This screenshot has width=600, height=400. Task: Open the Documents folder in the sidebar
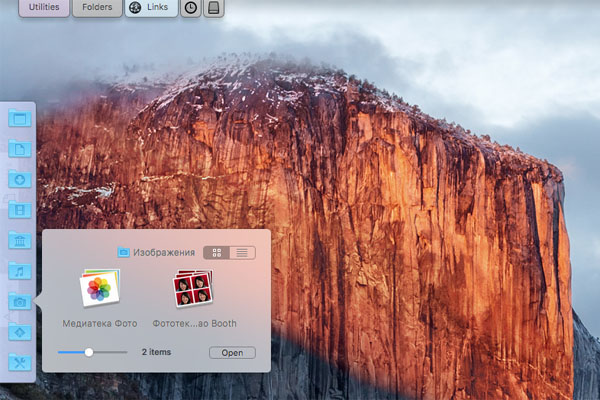19,149
